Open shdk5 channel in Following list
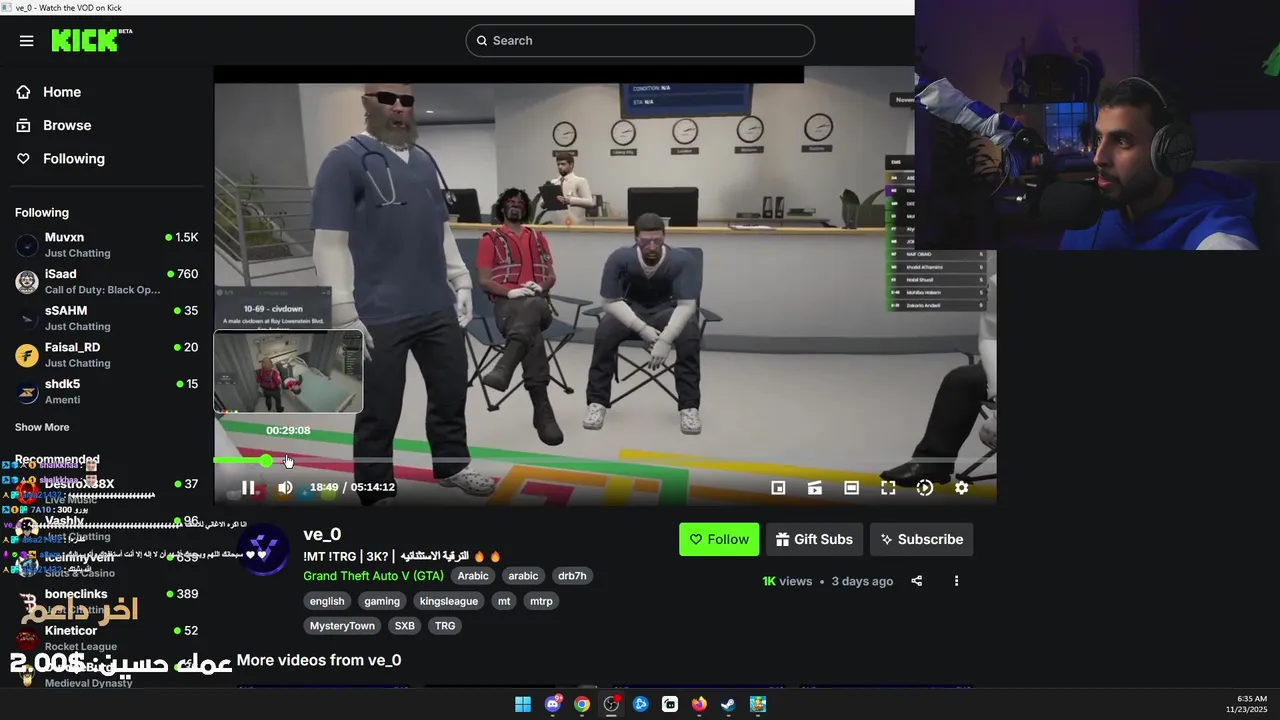The image size is (1280, 720). [x=106, y=391]
